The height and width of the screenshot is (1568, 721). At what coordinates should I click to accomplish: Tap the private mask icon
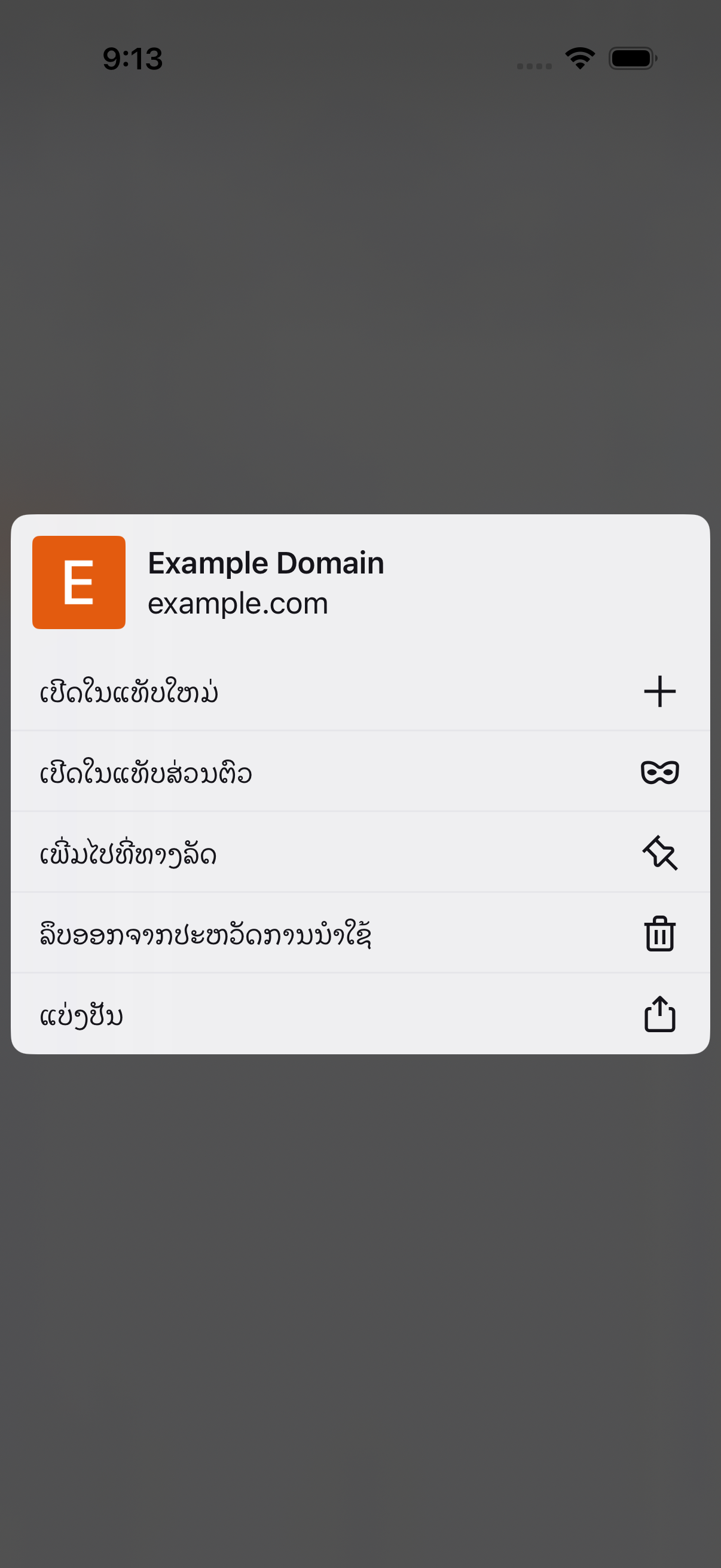tap(659, 773)
